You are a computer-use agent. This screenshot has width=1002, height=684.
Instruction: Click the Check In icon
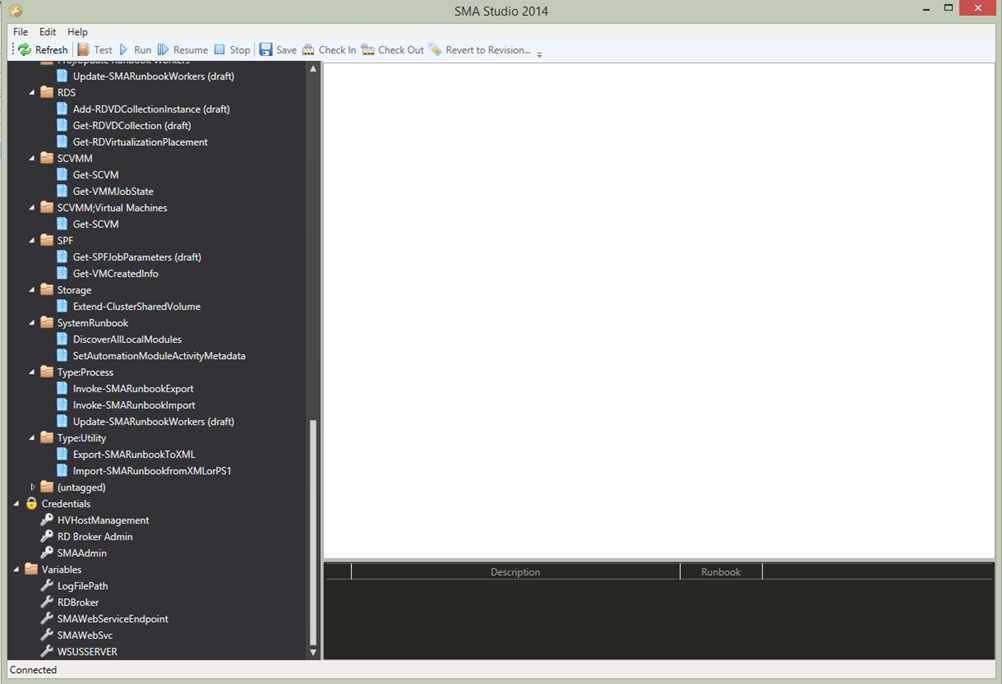[309, 50]
